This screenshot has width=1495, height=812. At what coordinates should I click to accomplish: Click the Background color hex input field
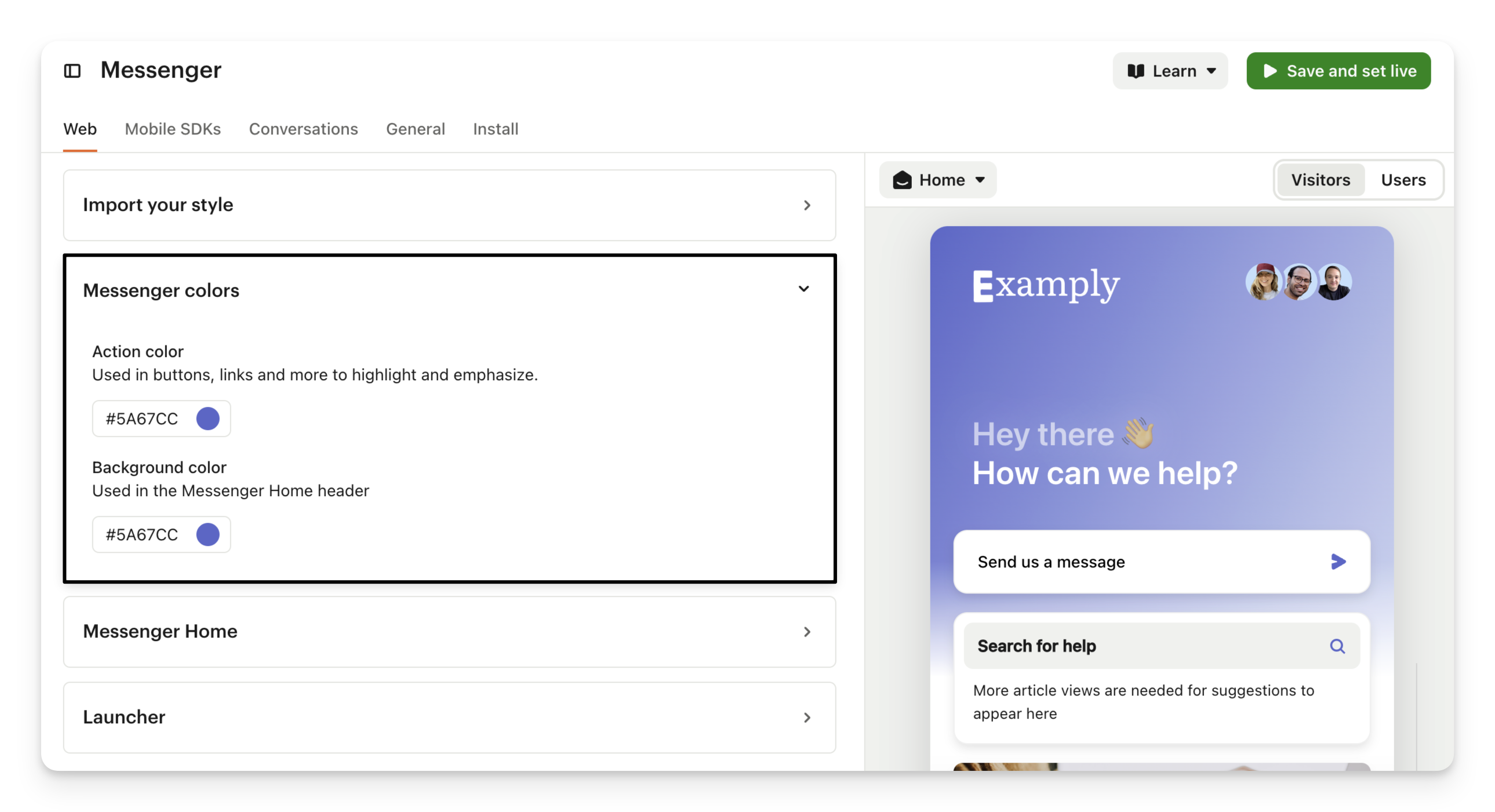click(x=142, y=534)
